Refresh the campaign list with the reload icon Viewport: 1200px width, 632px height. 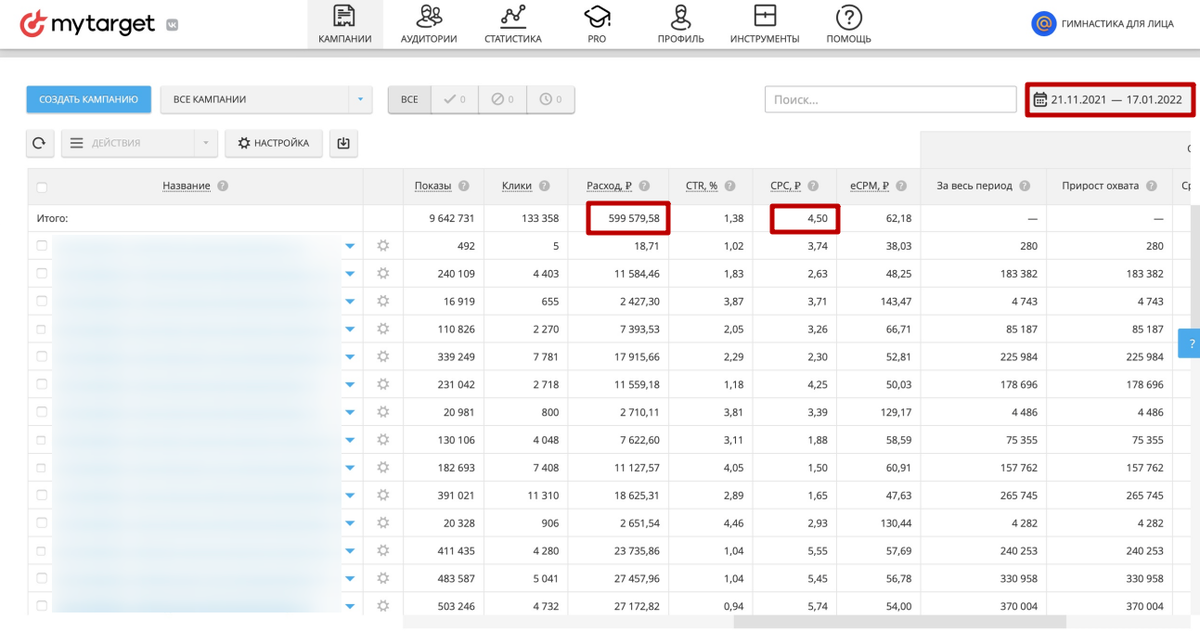(39, 143)
